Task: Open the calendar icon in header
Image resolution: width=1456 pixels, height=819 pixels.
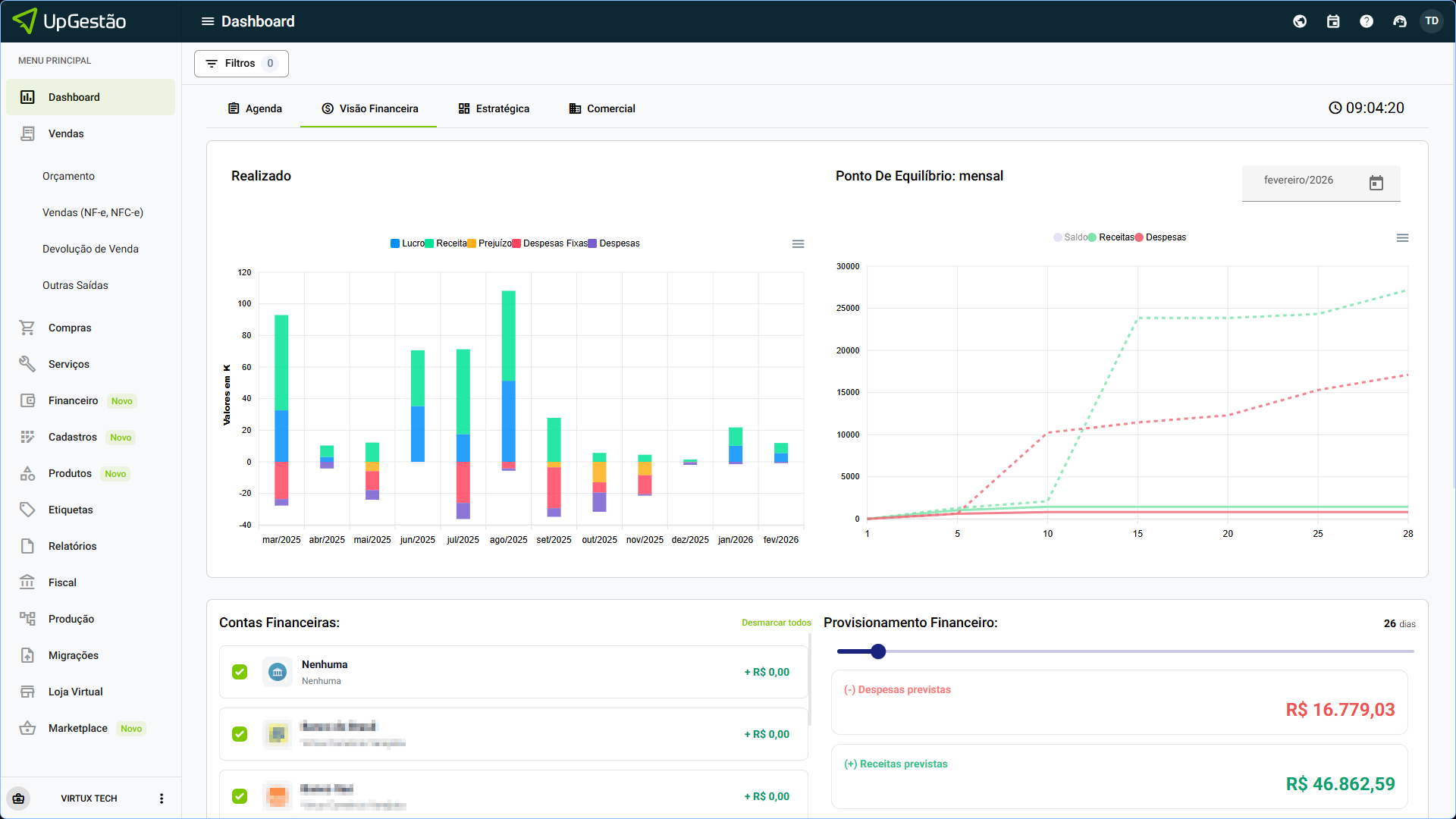Action: pyautogui.click(x=1333, y=21)
